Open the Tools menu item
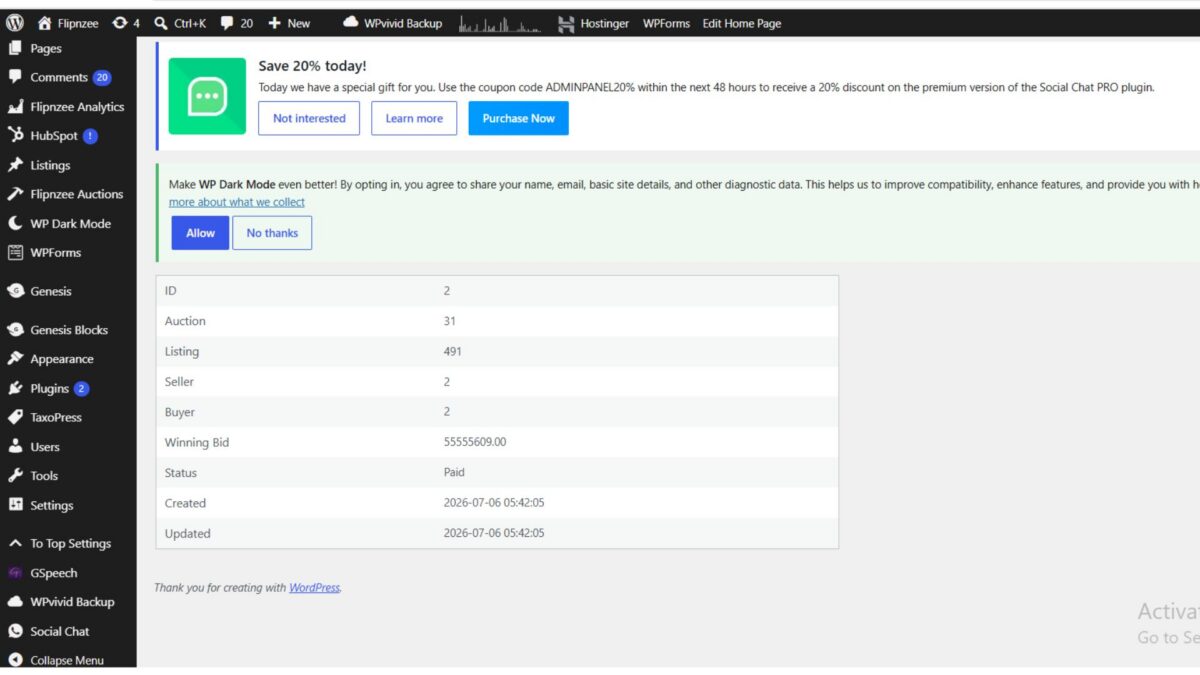Image resolution: width=1200 pixels, height=675 pixels. pyautogui.click(x=44, y=476)
